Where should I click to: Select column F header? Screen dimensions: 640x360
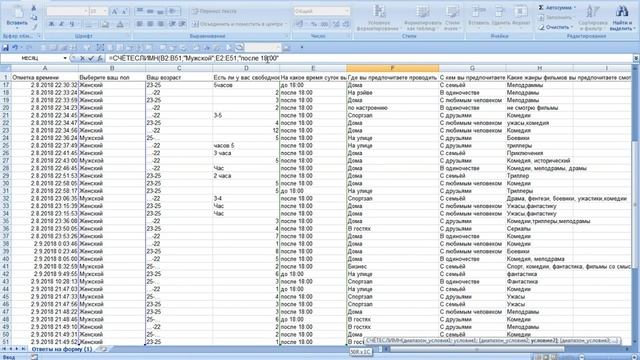pos(393,68)
